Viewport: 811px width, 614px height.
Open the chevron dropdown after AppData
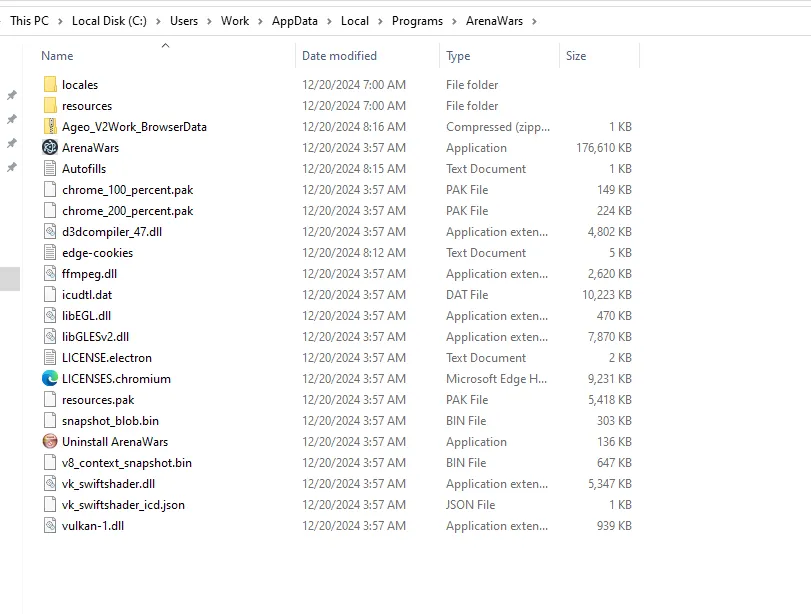point(330,21)
